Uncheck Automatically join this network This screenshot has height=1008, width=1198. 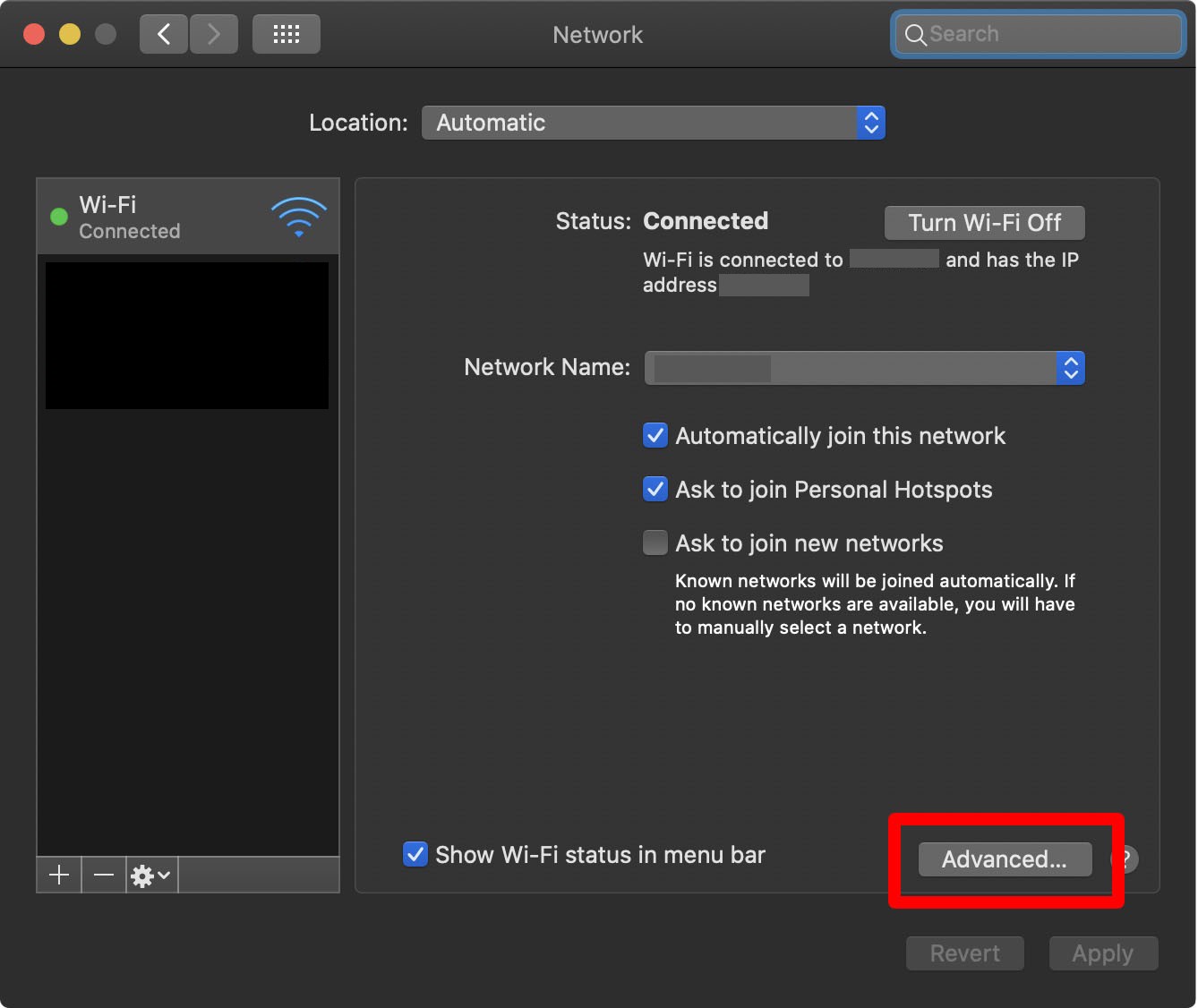coord(655,436)
